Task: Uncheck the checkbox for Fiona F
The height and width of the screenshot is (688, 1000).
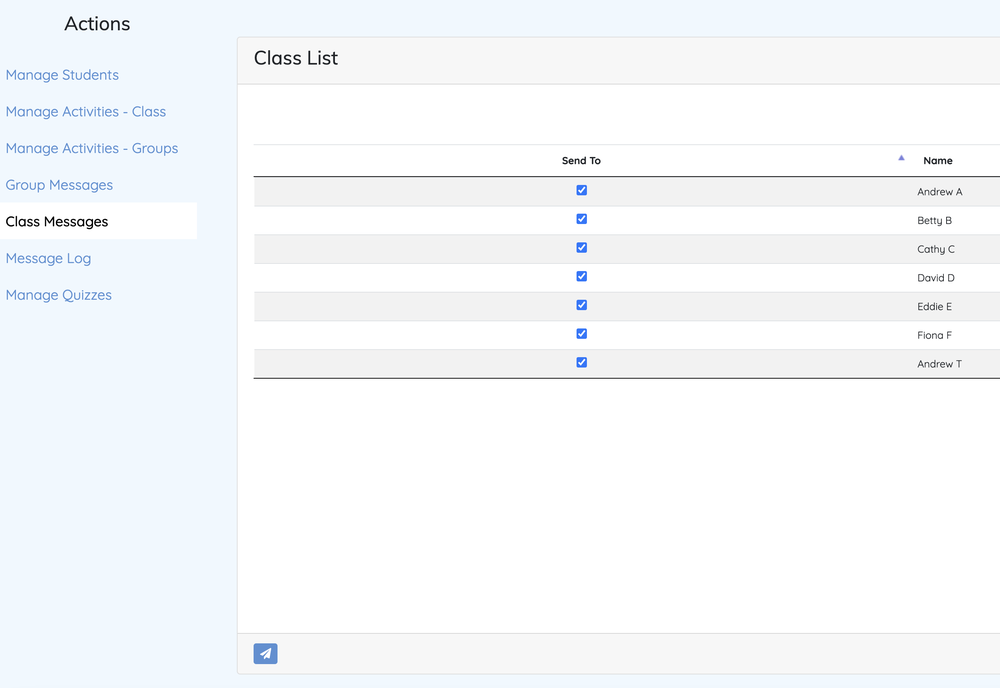Action: click(581, 334)
